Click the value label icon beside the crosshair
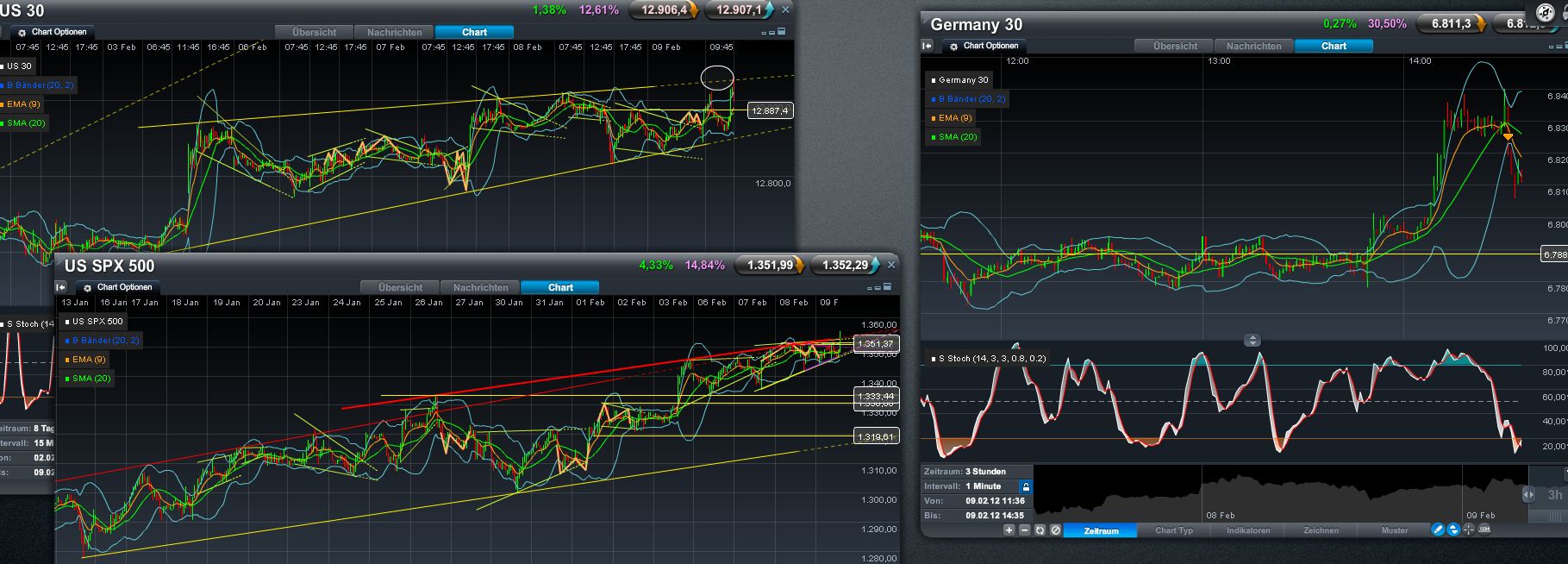 click(1484, 529)
